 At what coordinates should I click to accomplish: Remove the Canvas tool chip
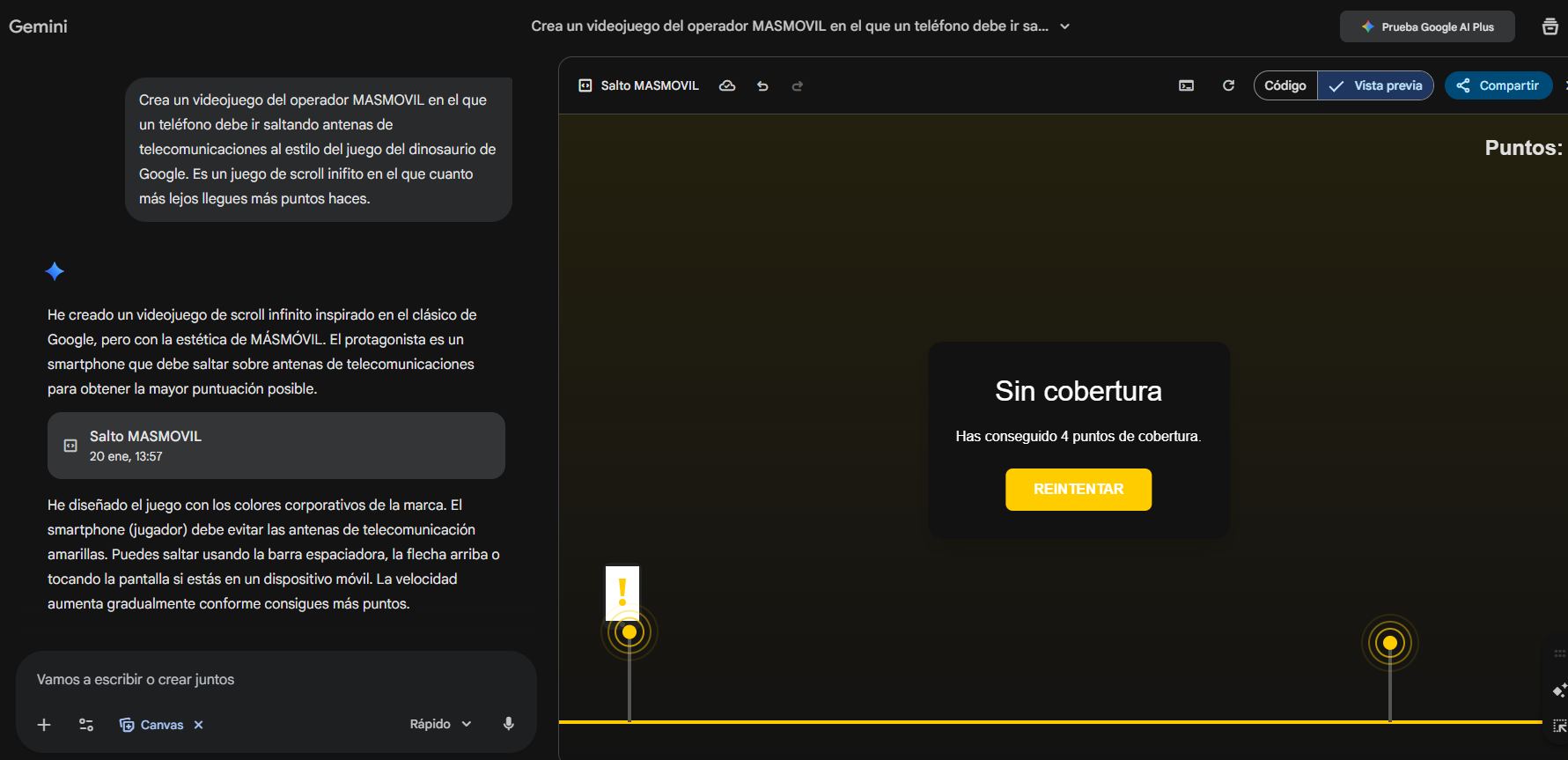tap(199, 725)
